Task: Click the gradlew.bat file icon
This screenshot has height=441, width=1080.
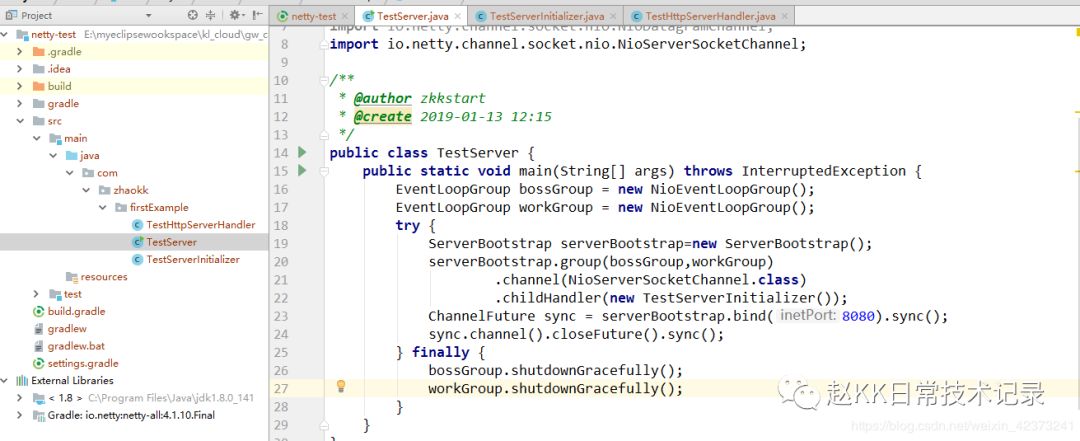Action: [39, 346]
